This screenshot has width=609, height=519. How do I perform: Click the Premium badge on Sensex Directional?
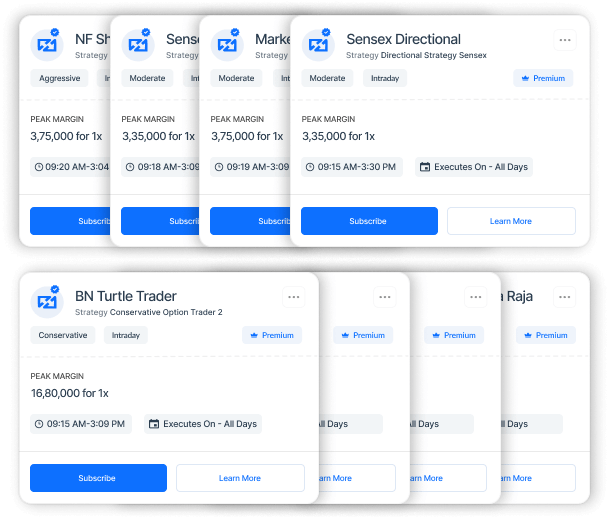[543, 78]
